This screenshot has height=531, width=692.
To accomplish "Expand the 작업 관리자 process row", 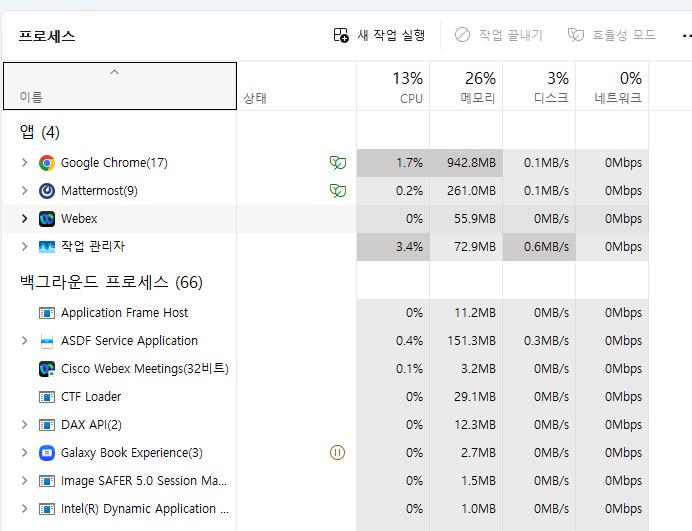I will (x=25, y=246).
